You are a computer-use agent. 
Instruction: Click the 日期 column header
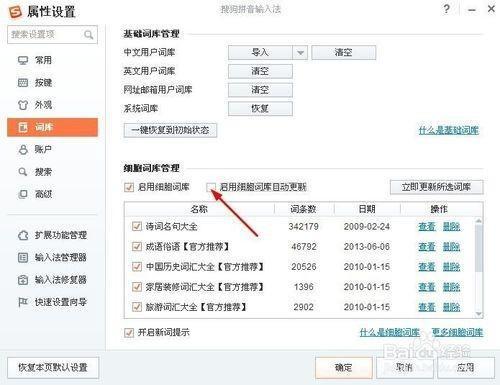point(367,209)
